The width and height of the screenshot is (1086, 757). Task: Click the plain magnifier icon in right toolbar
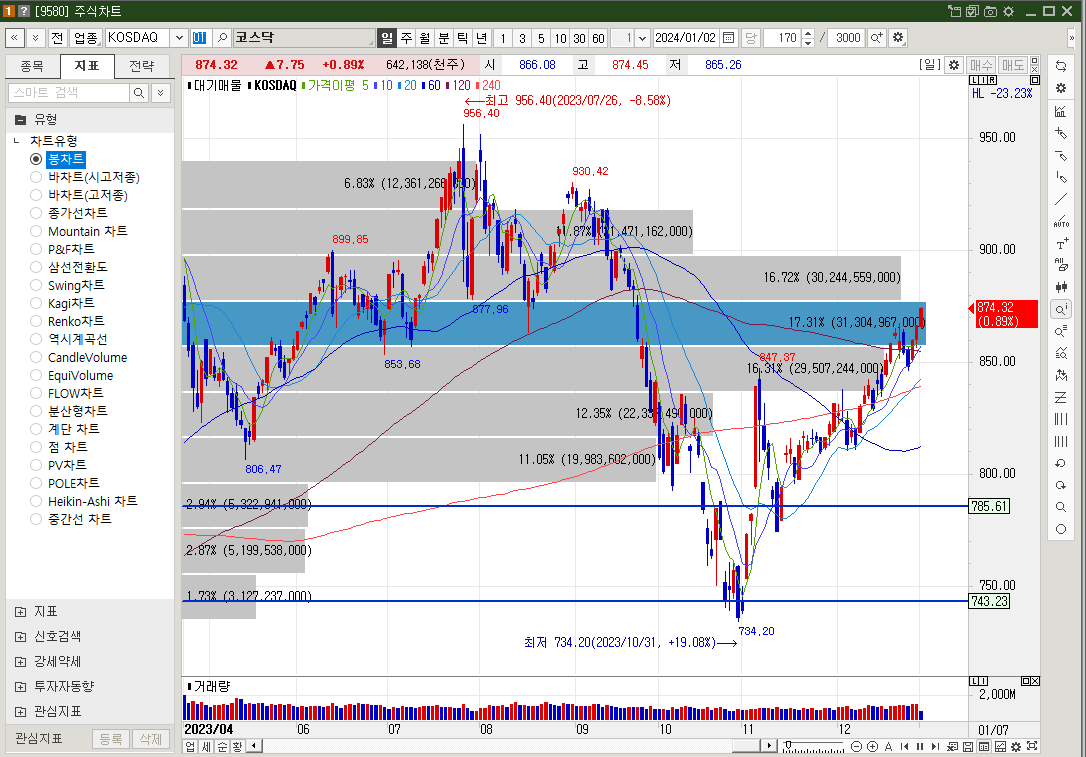click(1060, 508)
